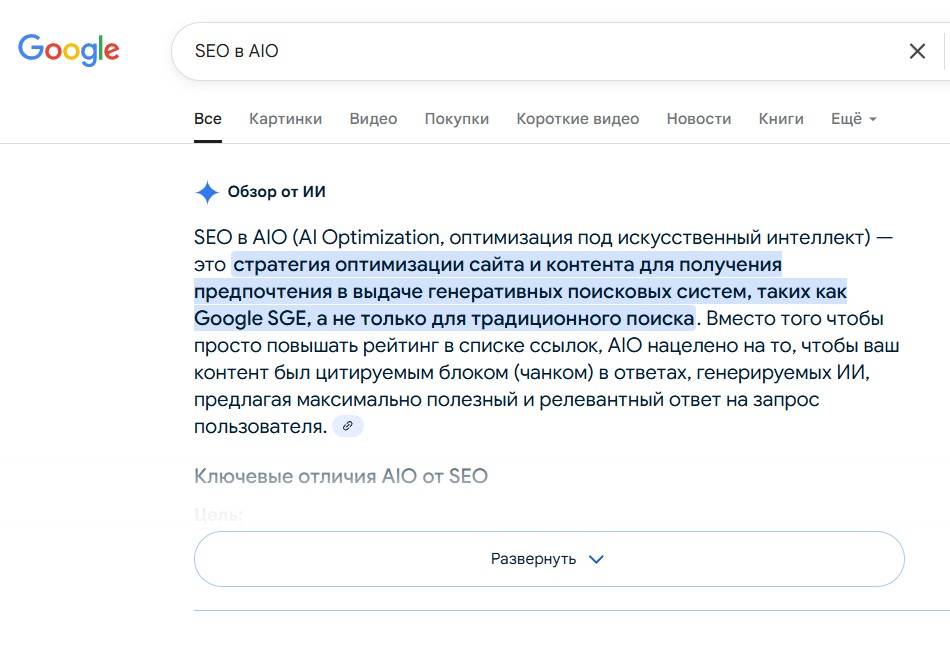950x652 pixels.
Task: Switch to the Новости tab
Action: tap(699, 119)
